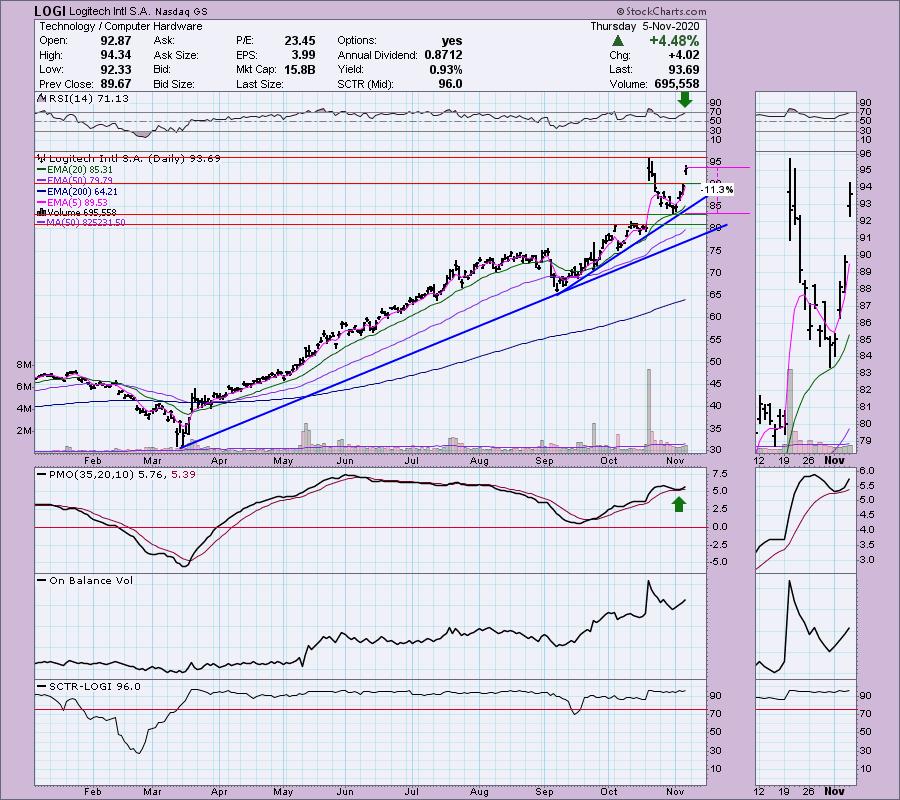The width and height of the screenshot is (900, 800).
Task: Click the price bar icon before the Daily legend
Action: point(42,158)
